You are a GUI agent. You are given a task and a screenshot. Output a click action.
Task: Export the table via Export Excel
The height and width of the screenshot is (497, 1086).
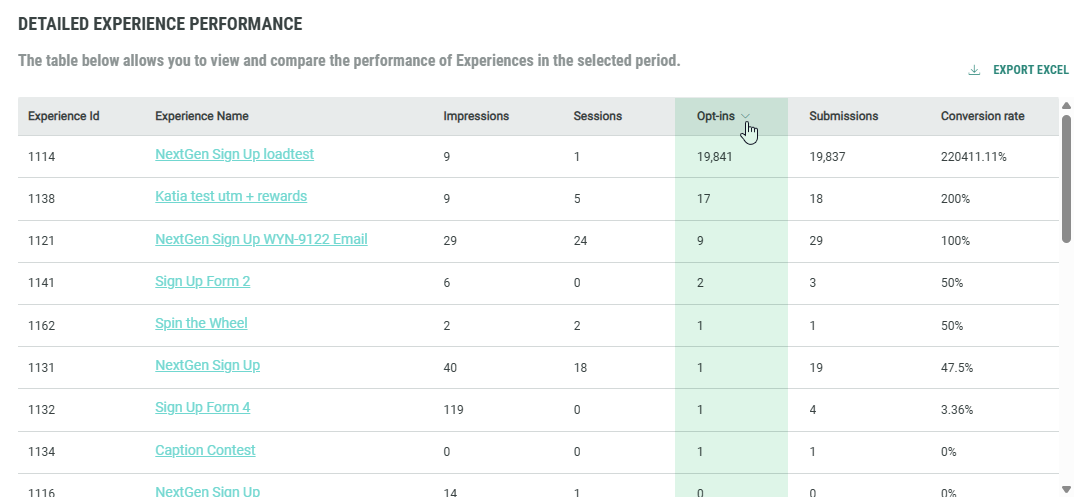(x=1030, y=70)
